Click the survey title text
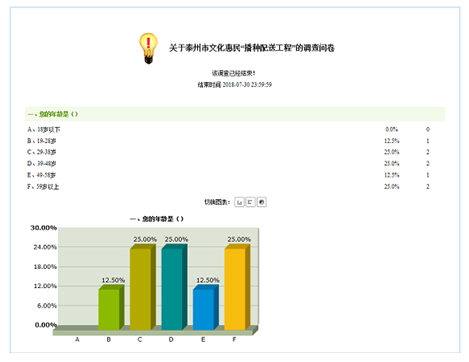Viewport: 469px width, 362px height. tap(252, 48)
